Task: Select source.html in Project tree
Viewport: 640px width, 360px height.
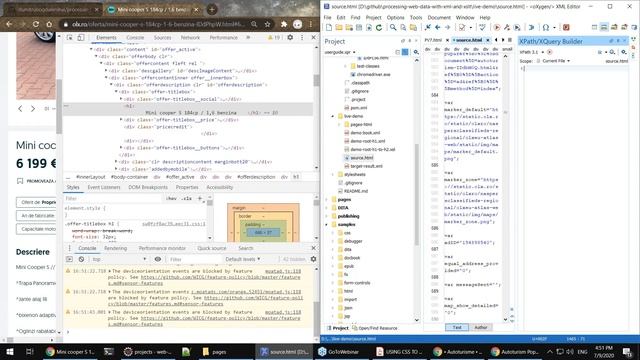Action: point(361,158)
